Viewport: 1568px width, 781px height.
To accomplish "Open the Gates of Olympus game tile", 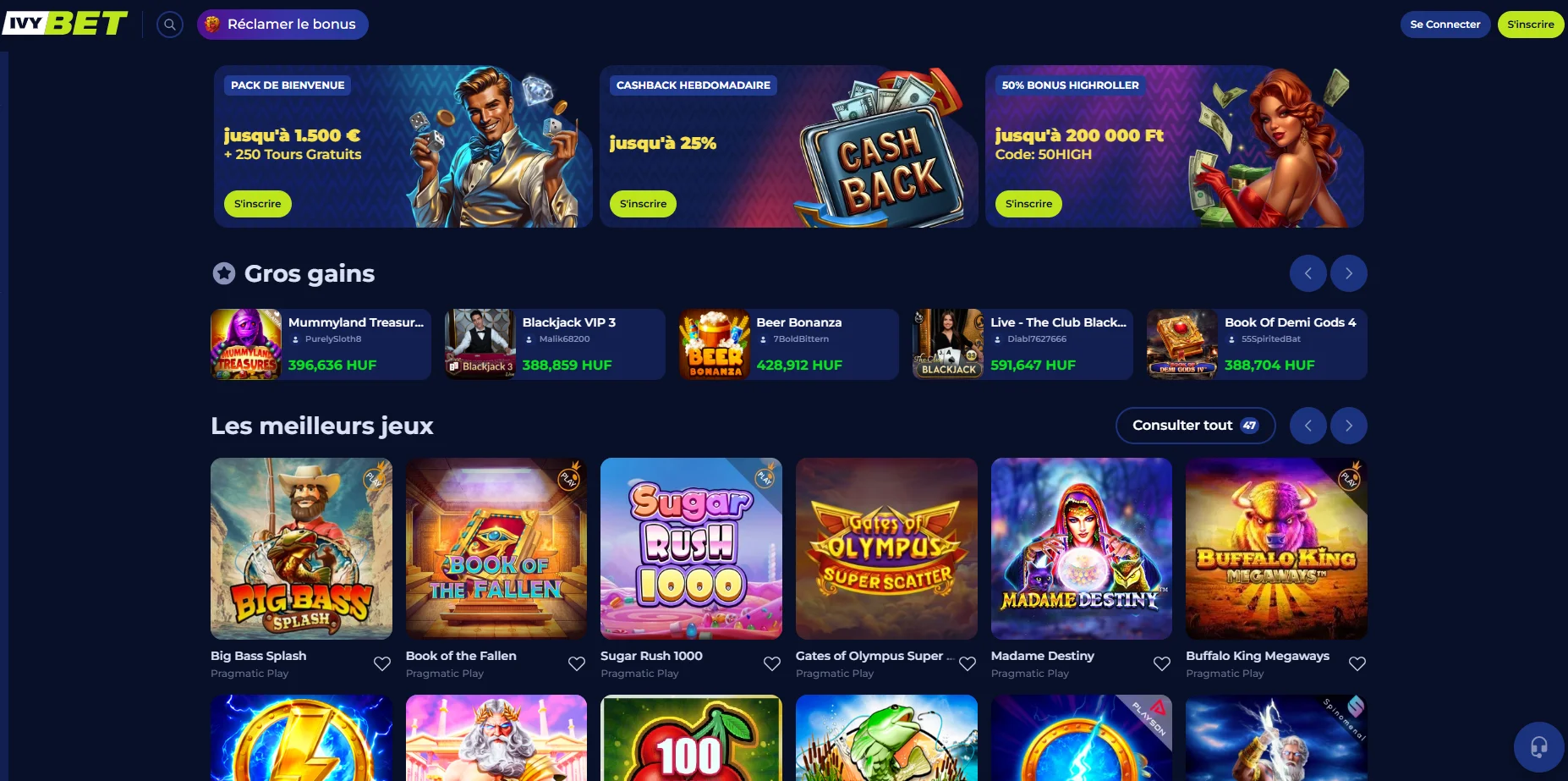I will pos(886,548).
